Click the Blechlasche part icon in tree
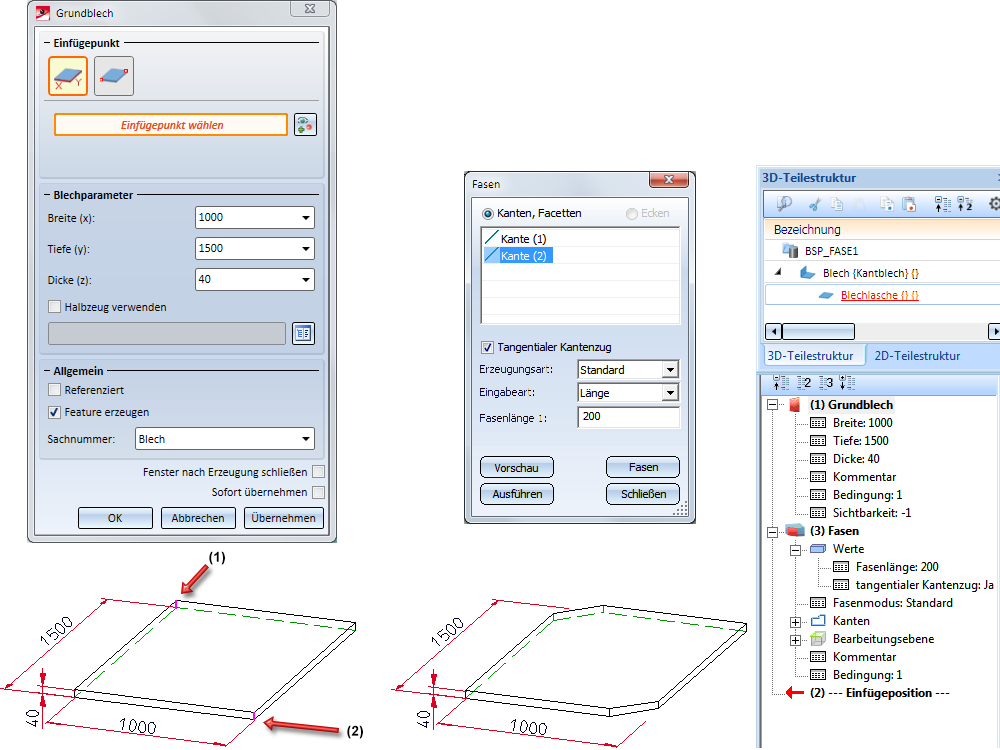1000x750 pixels. 825,295
